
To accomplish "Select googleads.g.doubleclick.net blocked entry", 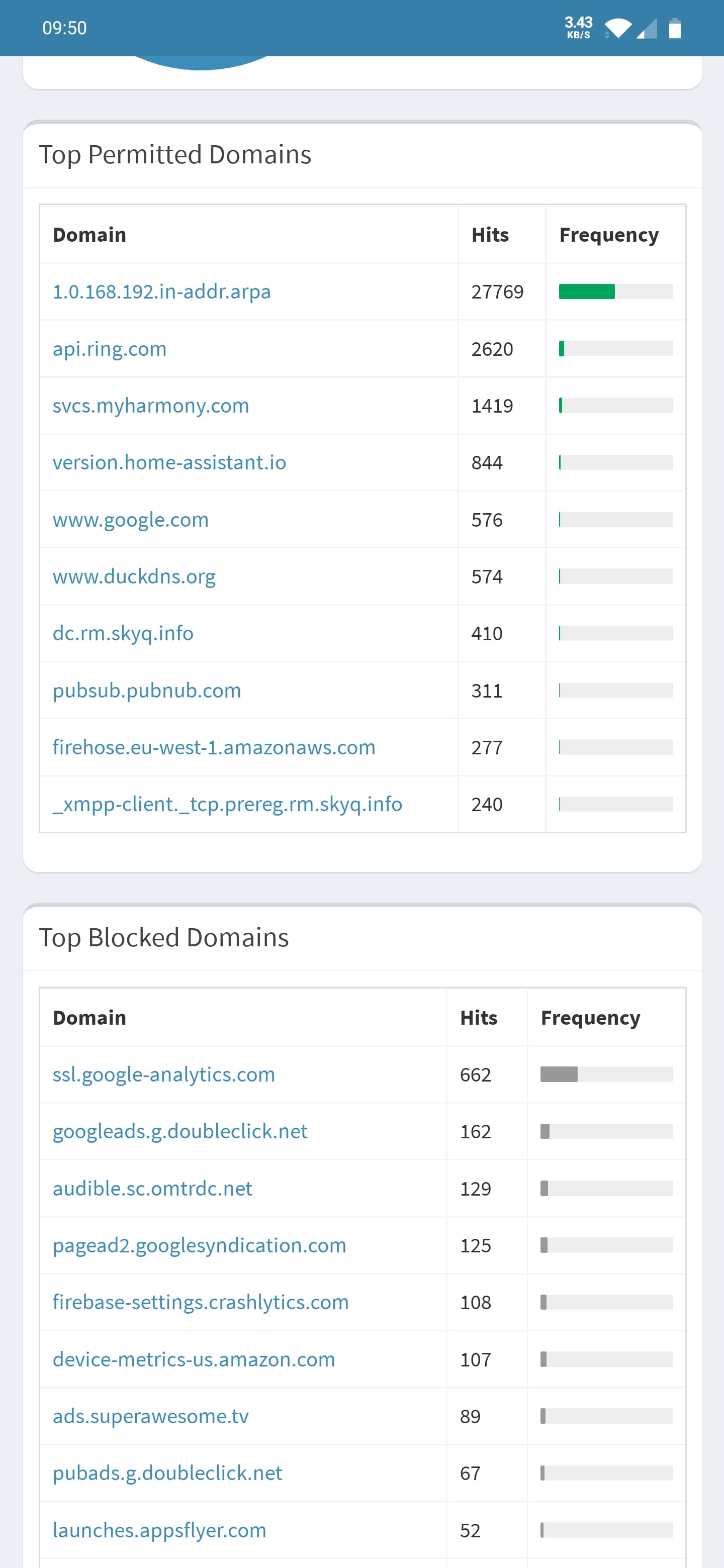I will [x=180, y=1131].
